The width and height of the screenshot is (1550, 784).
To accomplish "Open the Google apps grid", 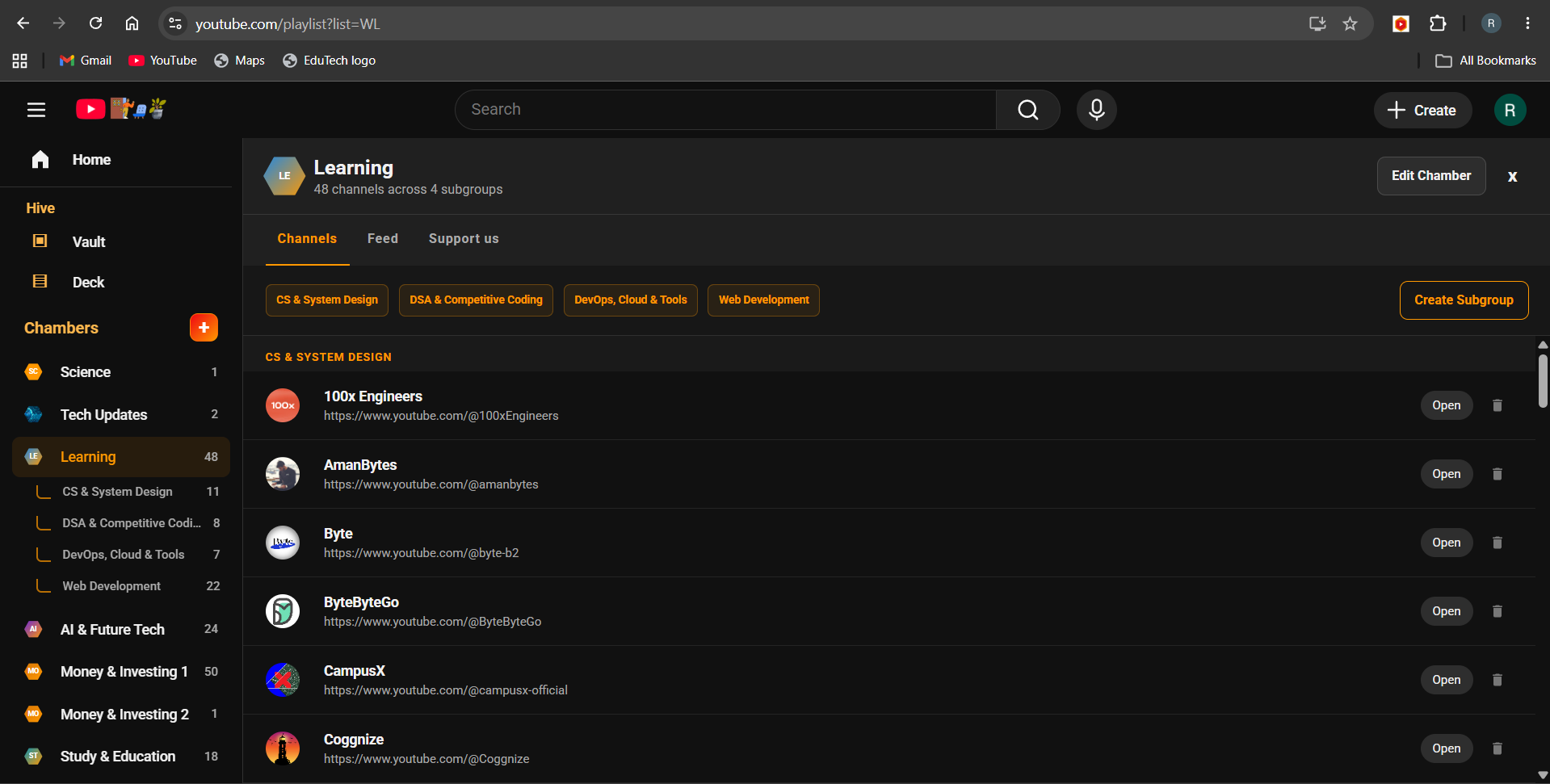I will click(x=20, y=61).
